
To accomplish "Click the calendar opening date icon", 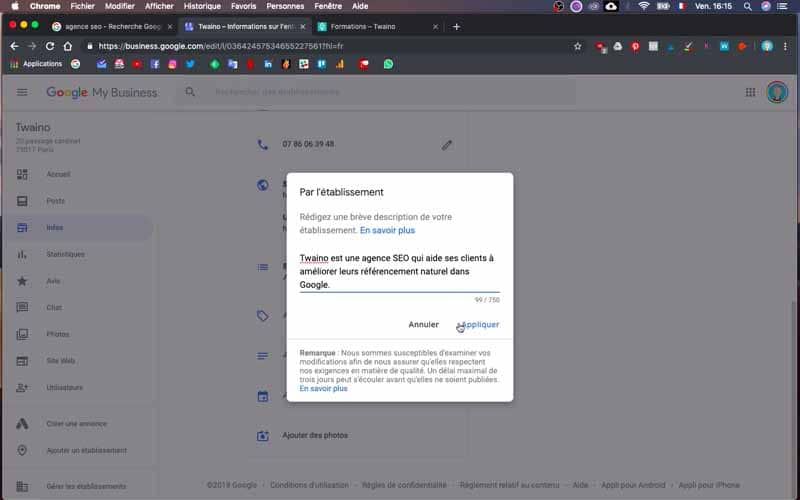I will 262,396.
